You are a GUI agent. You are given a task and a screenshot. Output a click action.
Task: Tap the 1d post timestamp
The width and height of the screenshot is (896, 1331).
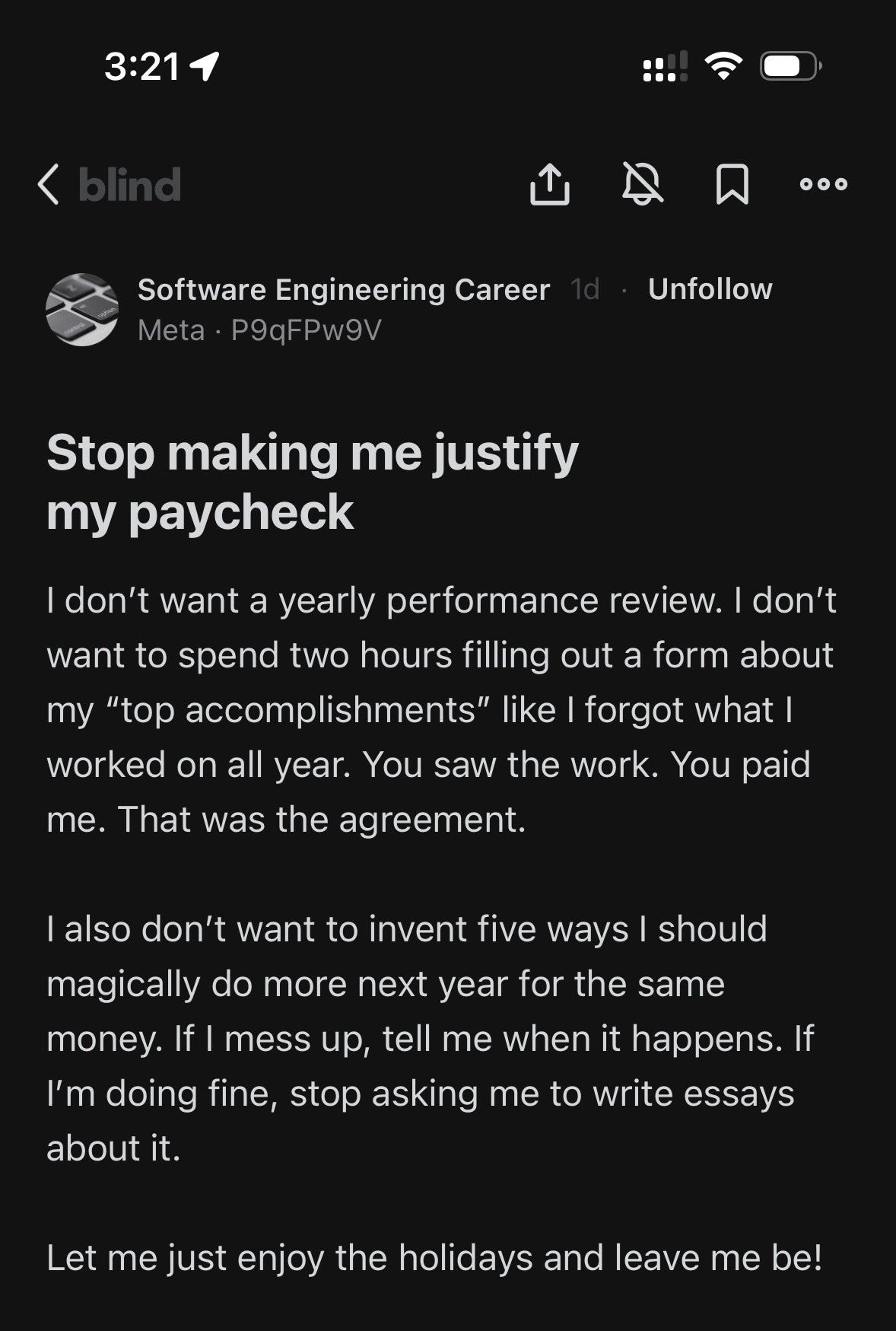(x=584, y=290)
